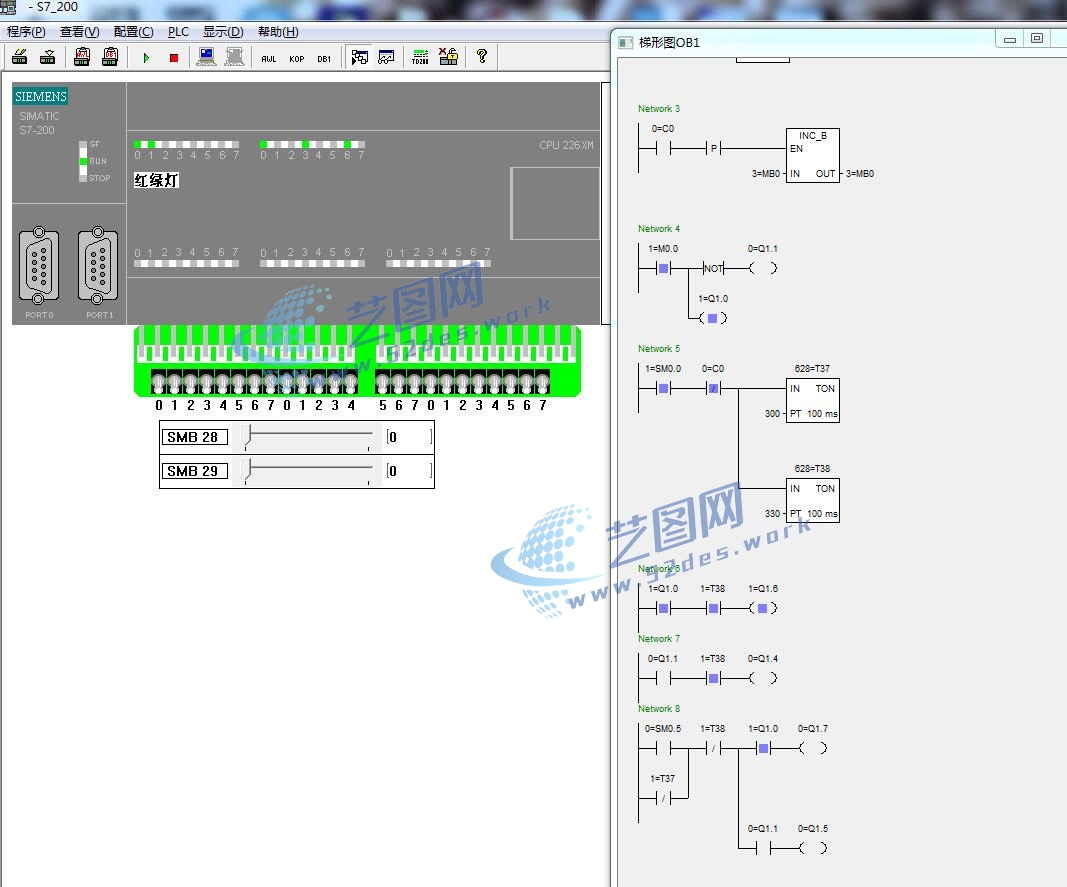Open the TD200 display icon
Viewport: 1067px width, 887px height.
[421, 57]
